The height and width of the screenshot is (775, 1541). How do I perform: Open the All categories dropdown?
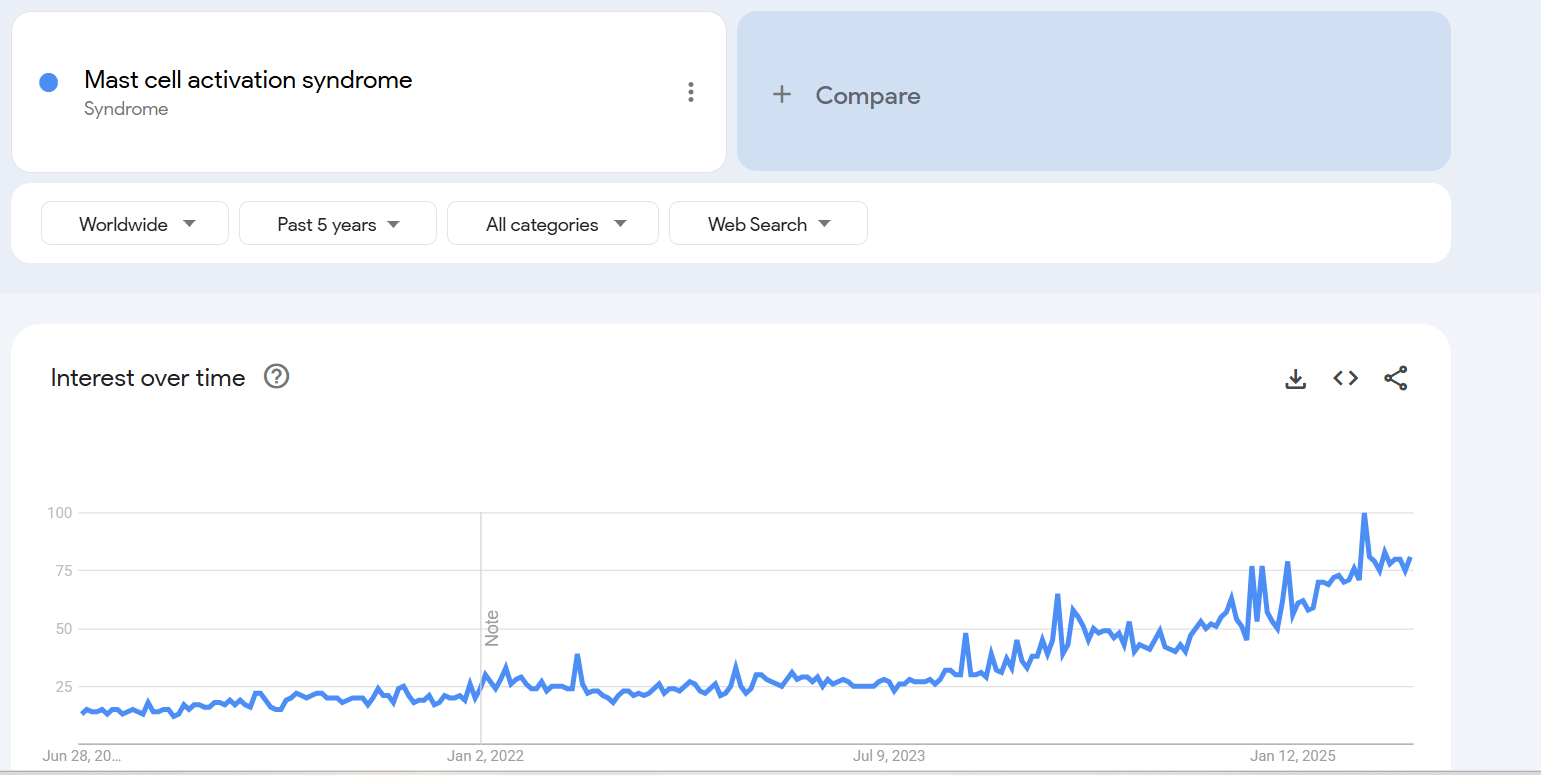tap(553, 223)
